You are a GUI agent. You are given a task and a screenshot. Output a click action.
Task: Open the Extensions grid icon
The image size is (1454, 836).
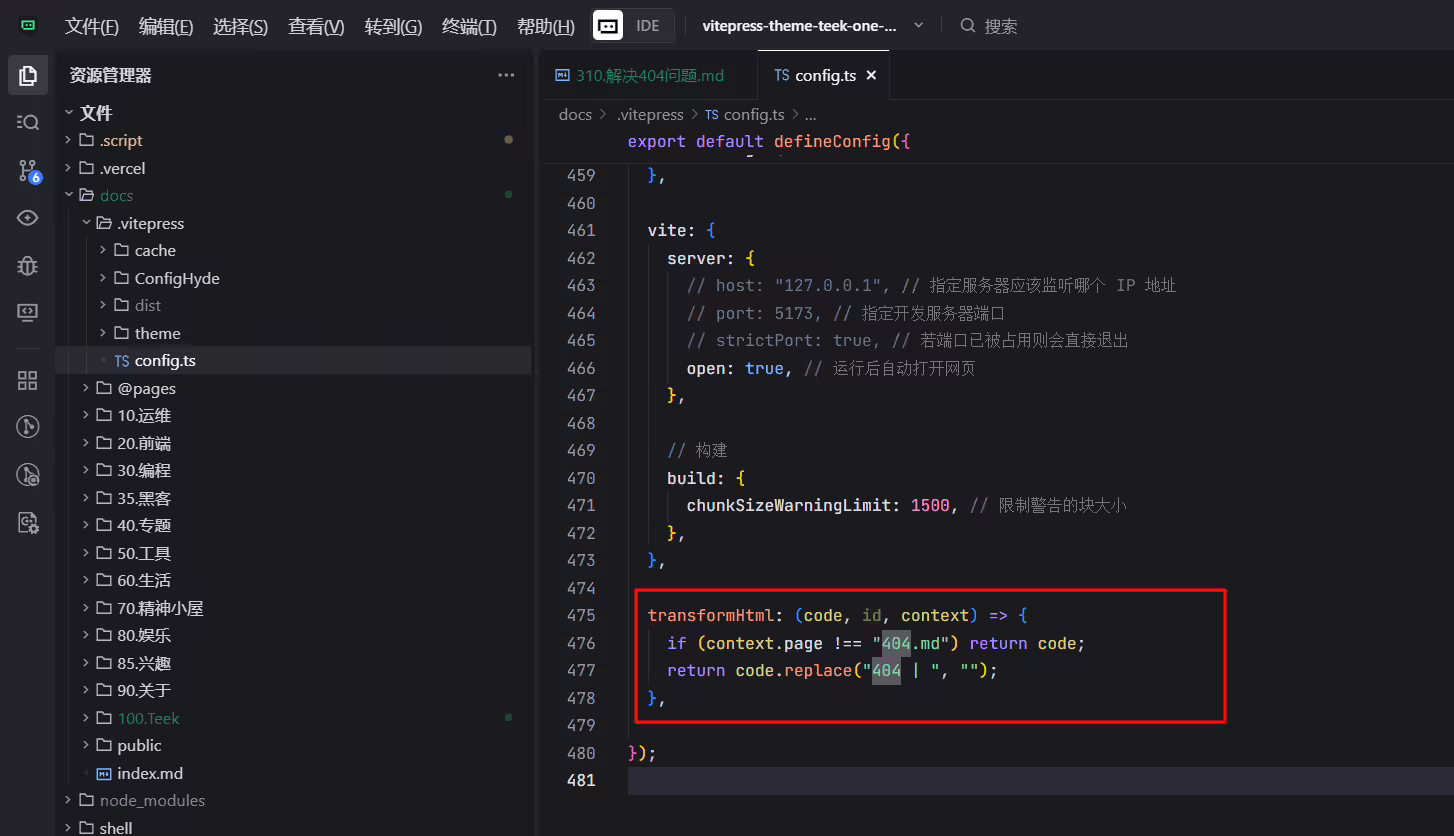click(x=28, y=380)
